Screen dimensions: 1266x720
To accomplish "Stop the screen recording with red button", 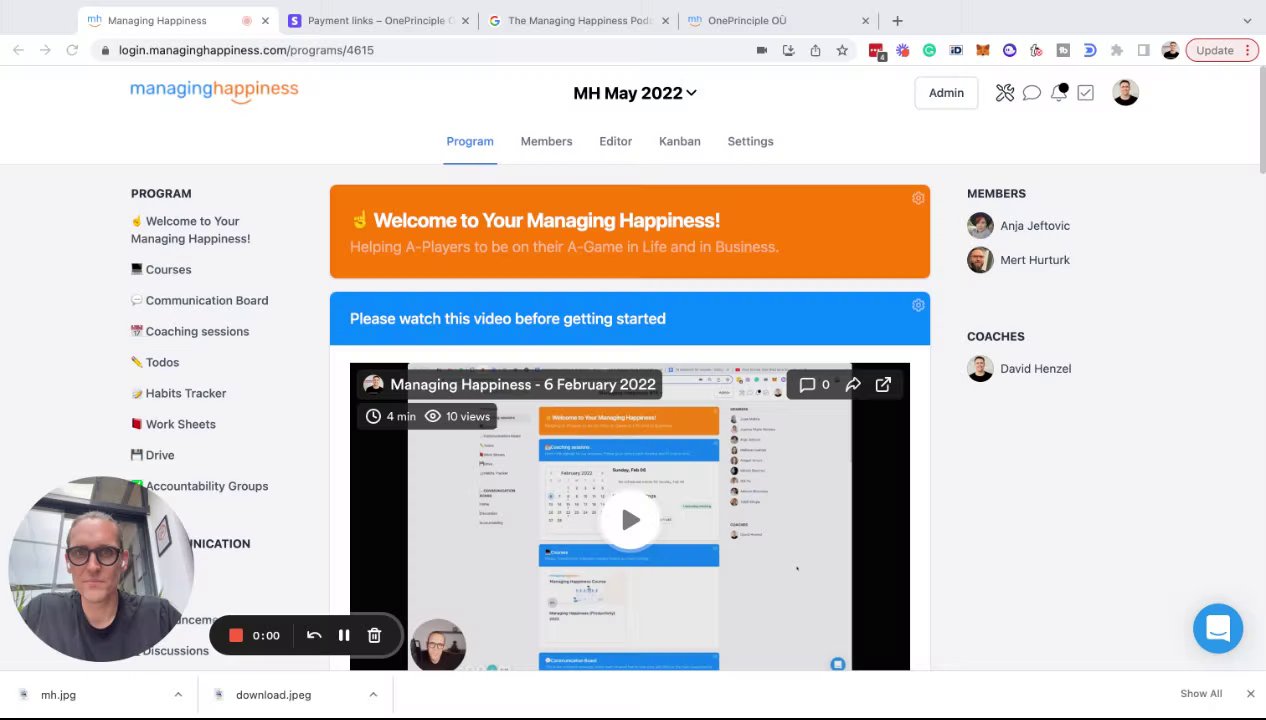I will pyautogui.click(x=236, y=635).
